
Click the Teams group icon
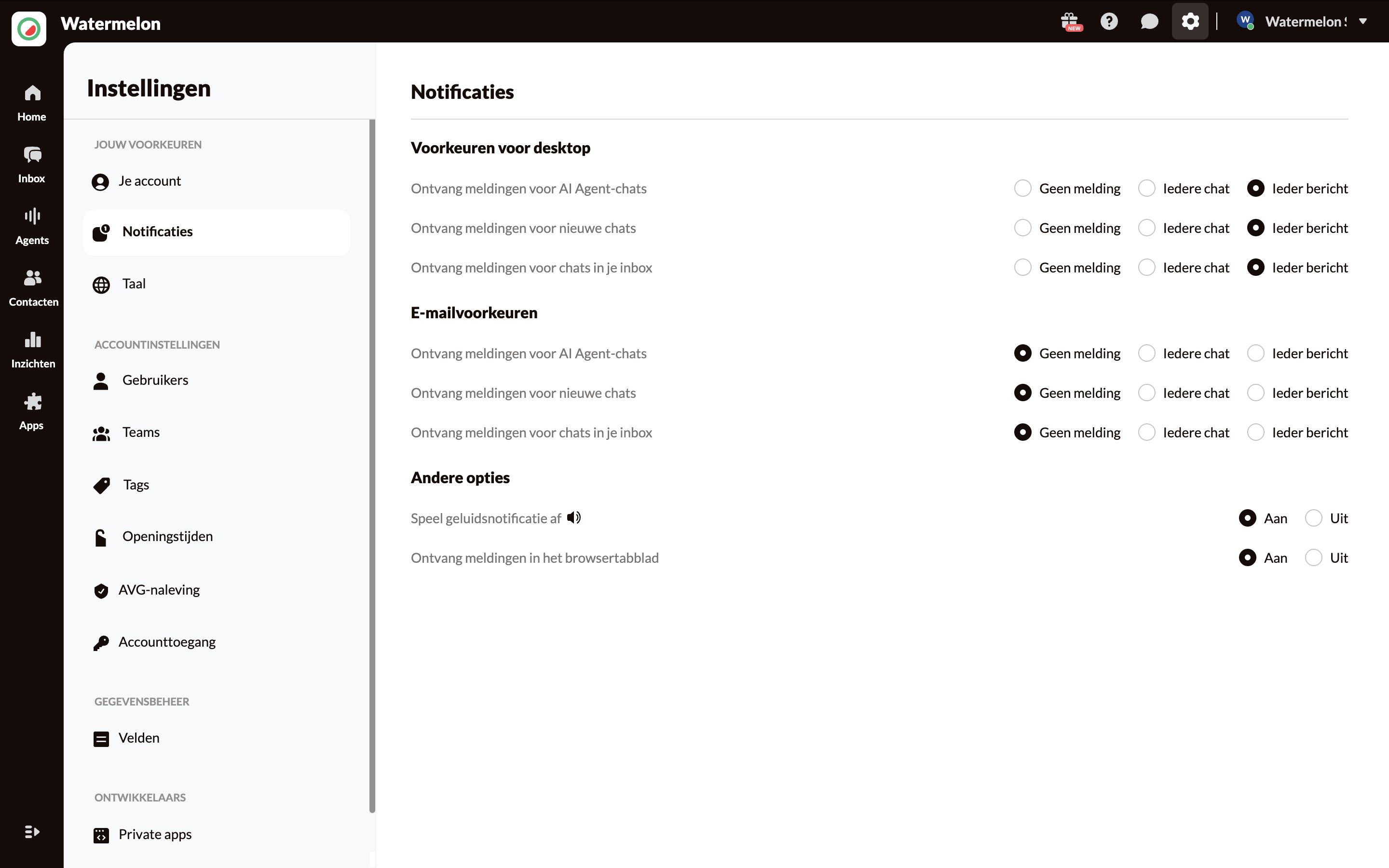(x=101, y=434)
